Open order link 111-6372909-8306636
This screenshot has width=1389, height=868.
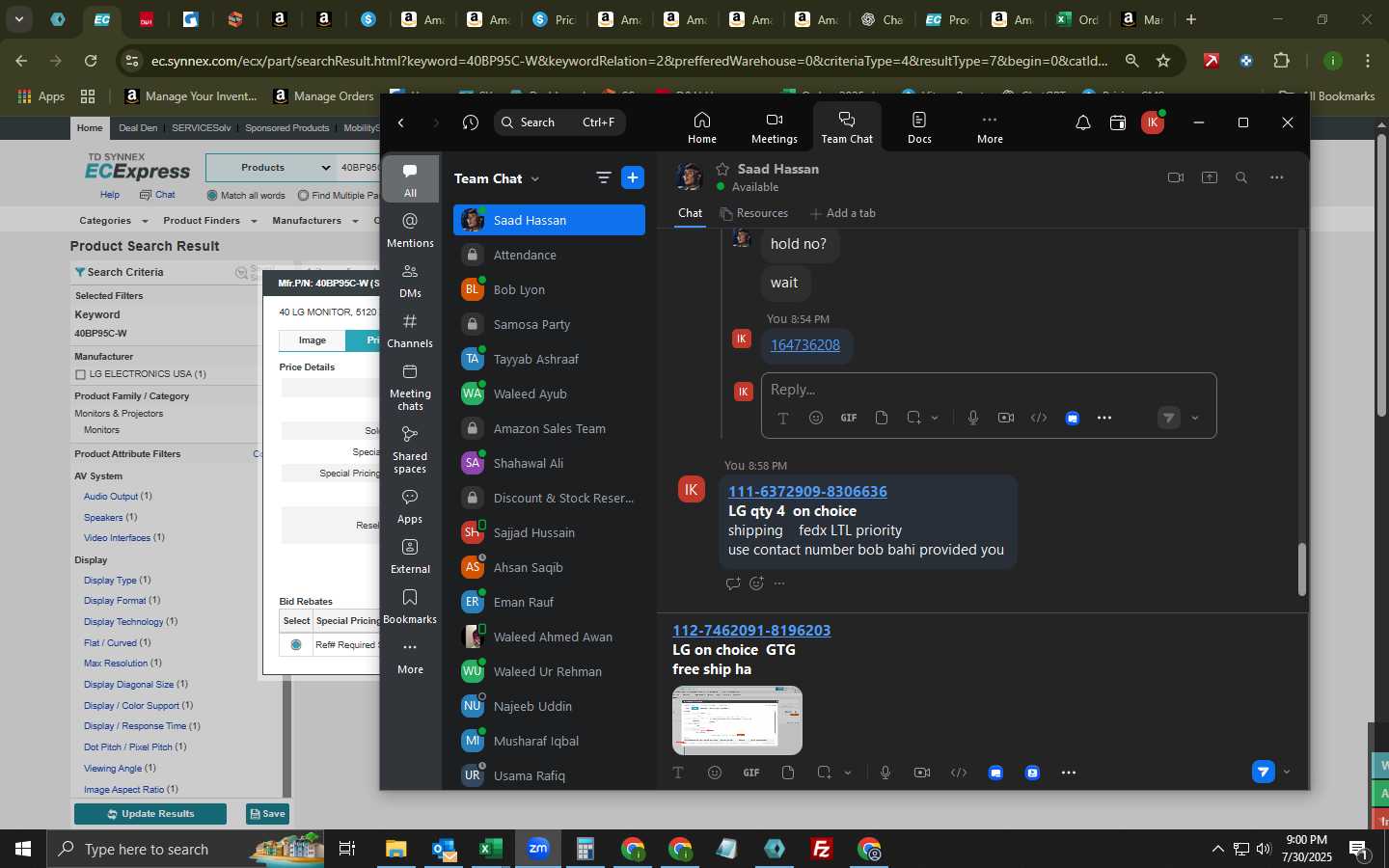[x=807, y=492]
